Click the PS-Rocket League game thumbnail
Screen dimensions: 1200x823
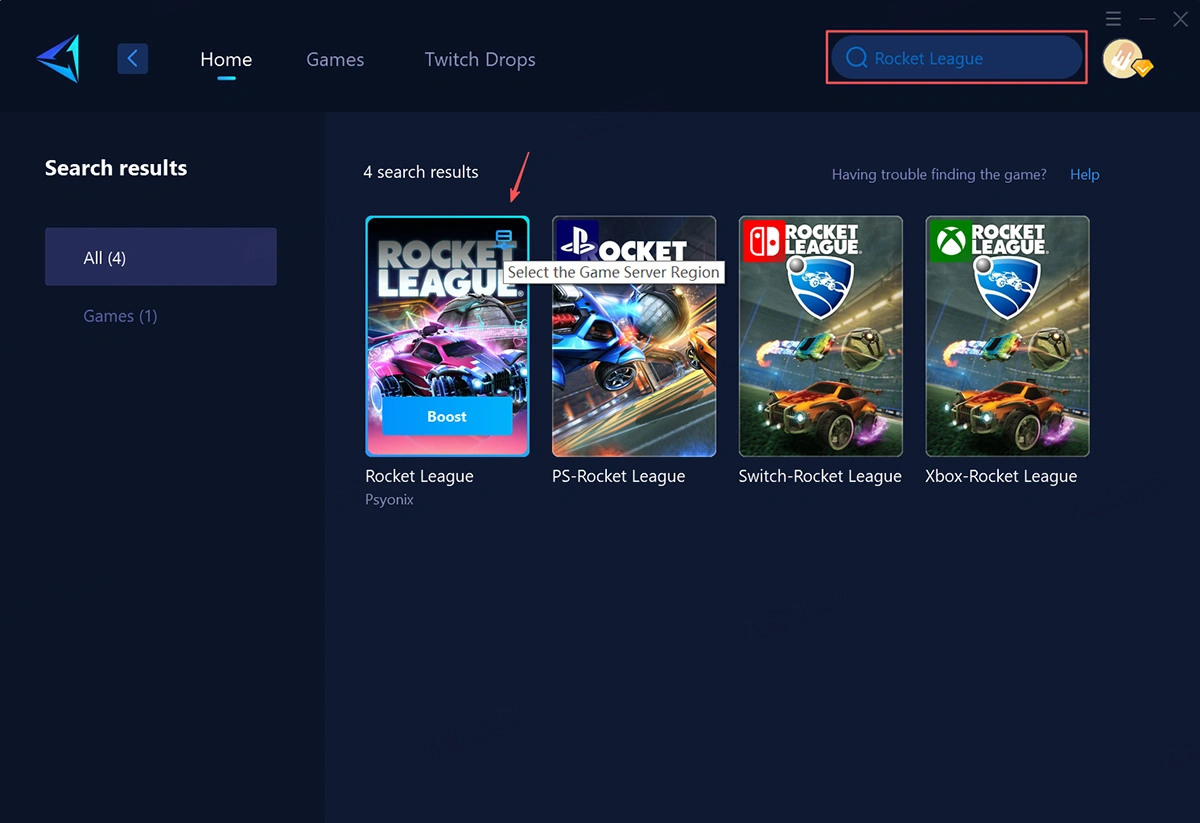pyautogui.click(x=633, y=360)
